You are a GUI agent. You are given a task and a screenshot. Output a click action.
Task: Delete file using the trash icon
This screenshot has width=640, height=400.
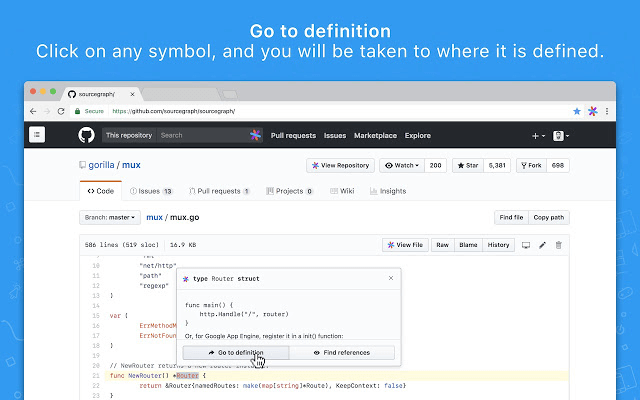pyautogui.click(x=559, y=245)
